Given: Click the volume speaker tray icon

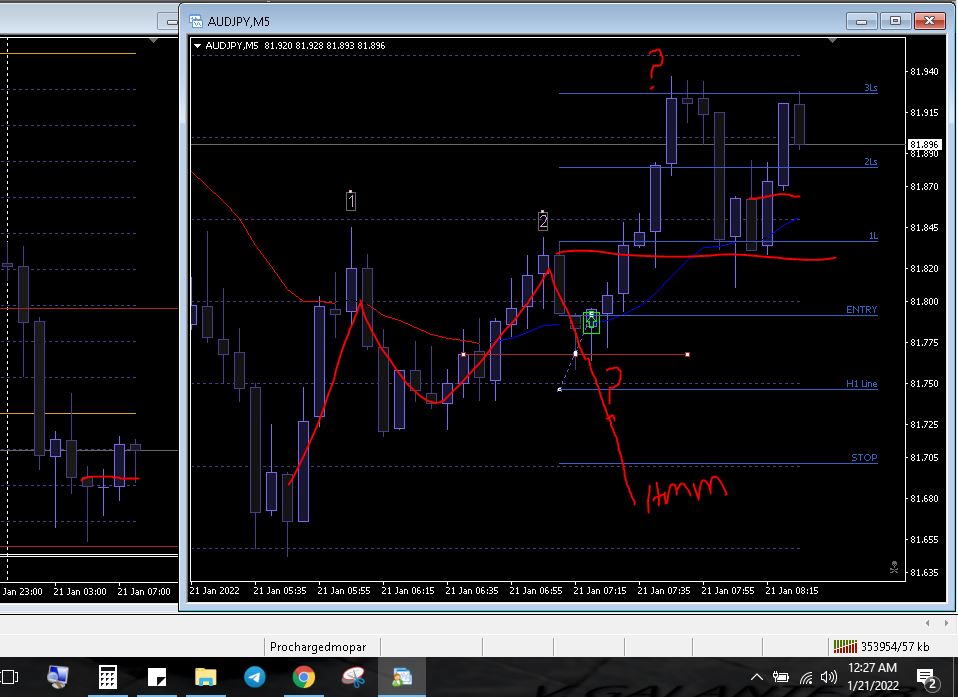Looking at the screenshot, I should pos(828,677).
